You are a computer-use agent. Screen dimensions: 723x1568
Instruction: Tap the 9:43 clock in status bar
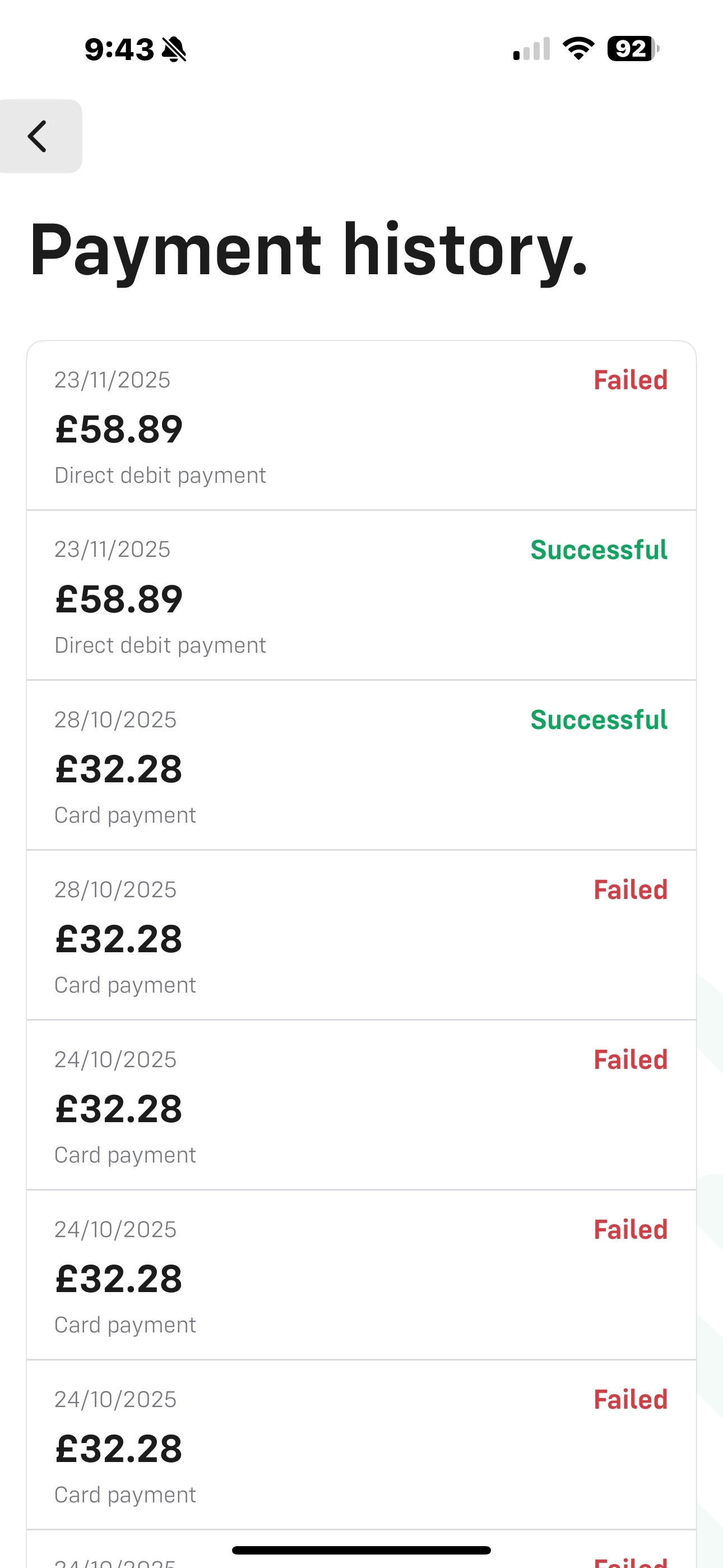tap(119, 49)
